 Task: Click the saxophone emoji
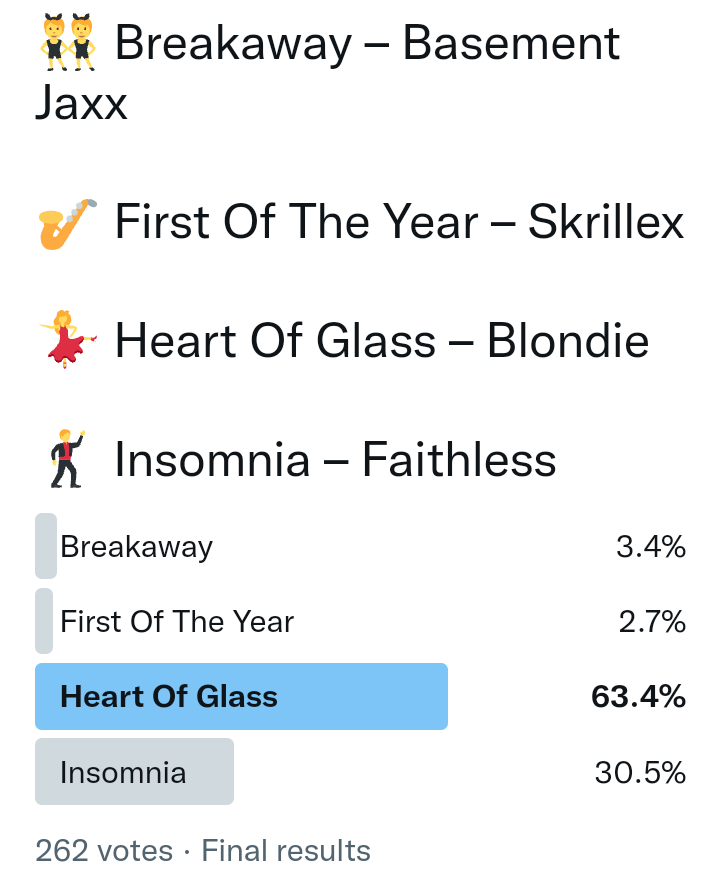68,223
